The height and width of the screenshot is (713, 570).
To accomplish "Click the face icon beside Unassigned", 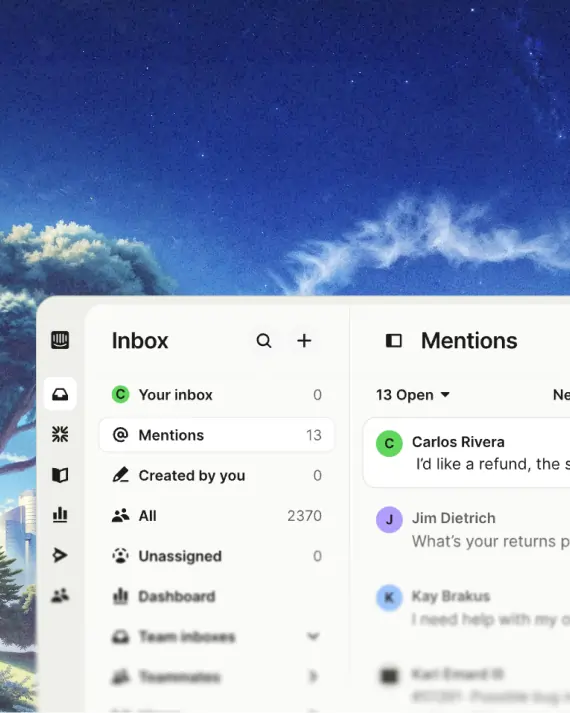I will click(120, 556).
